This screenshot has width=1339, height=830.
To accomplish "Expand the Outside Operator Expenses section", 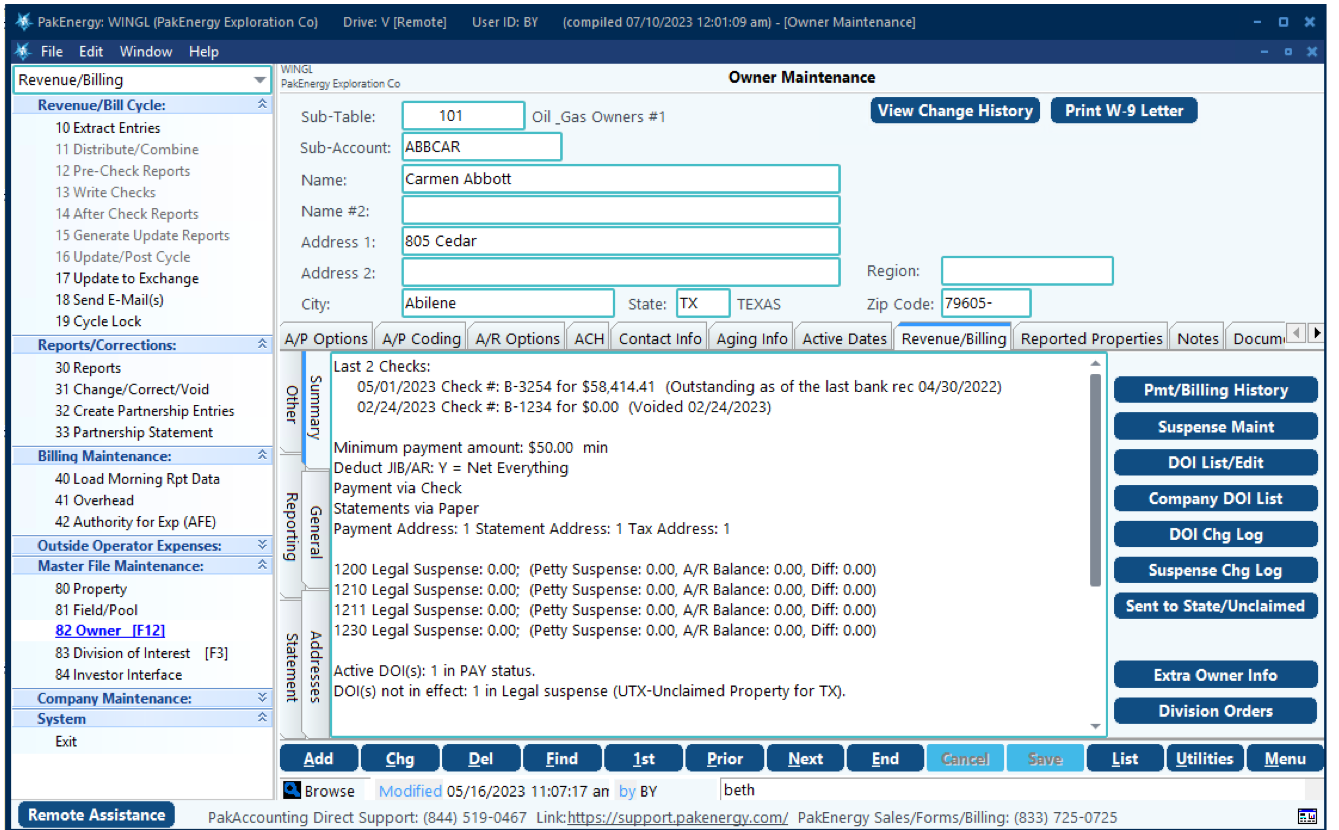I will coord(262,543).
